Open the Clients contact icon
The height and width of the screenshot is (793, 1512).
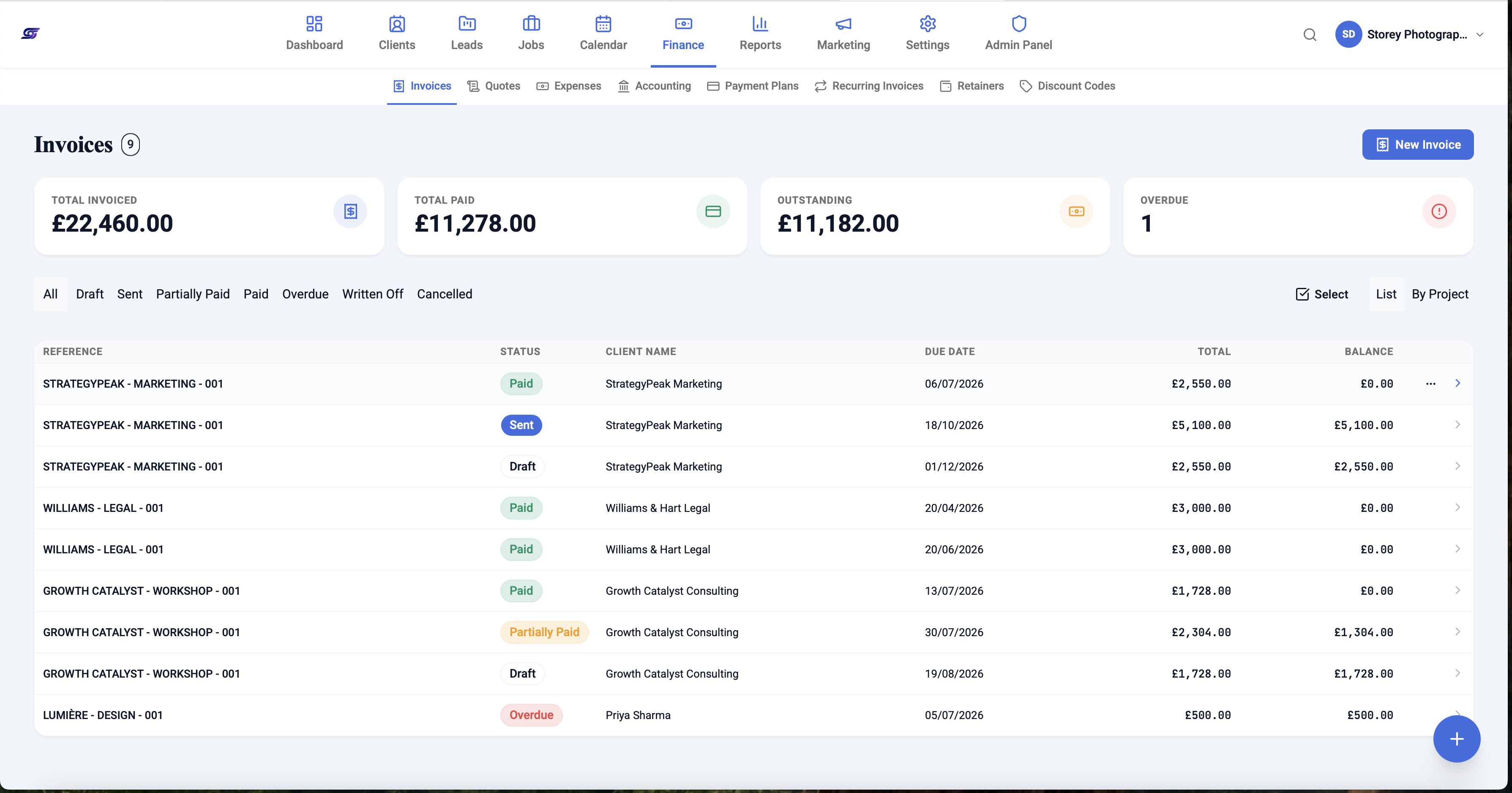397,24
